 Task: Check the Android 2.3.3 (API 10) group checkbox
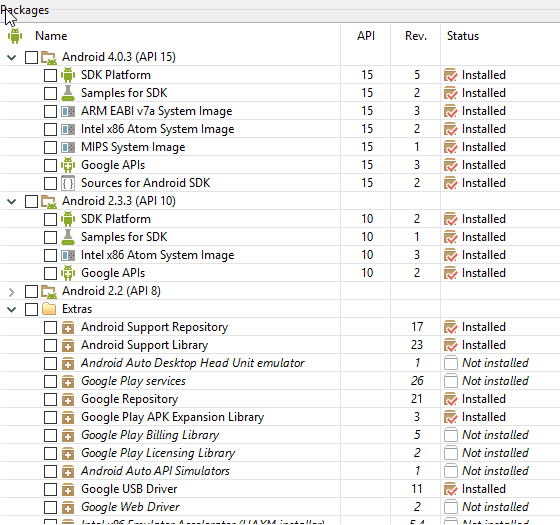31,201
